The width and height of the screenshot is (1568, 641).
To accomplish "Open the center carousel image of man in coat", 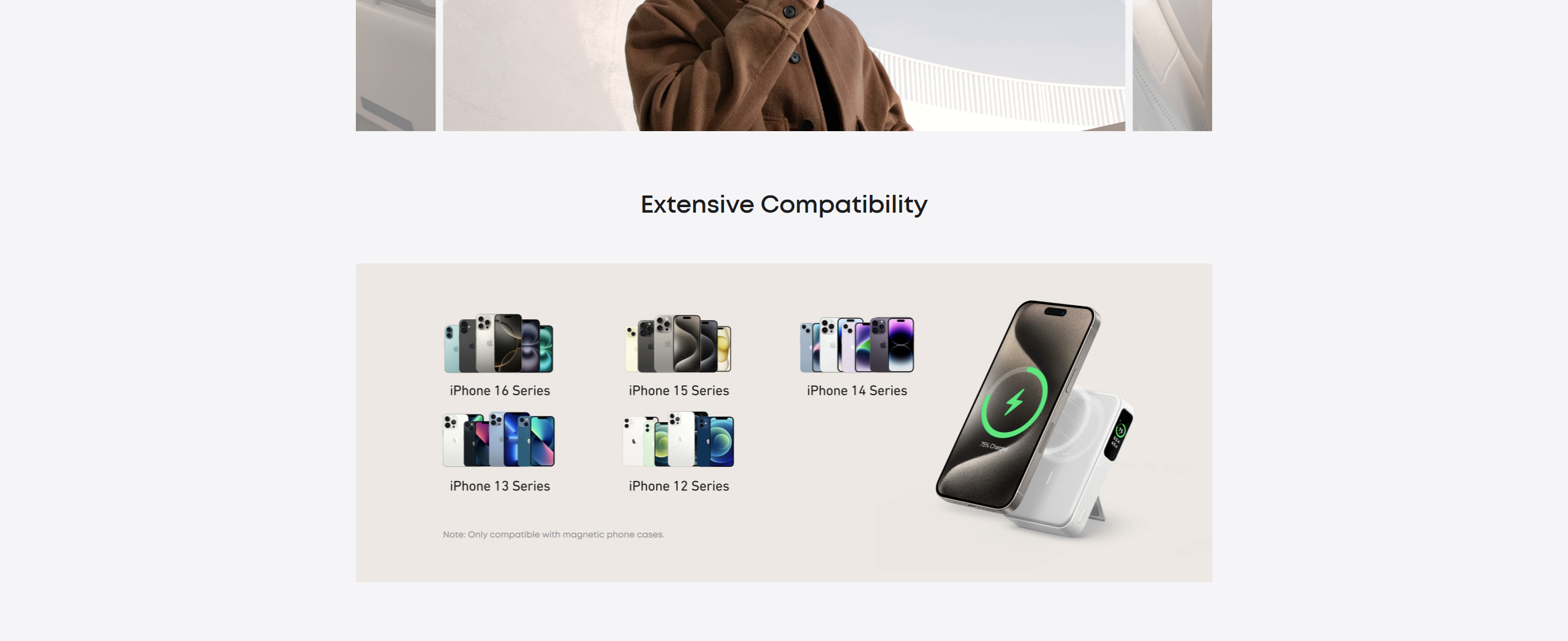I will (784, 65).
